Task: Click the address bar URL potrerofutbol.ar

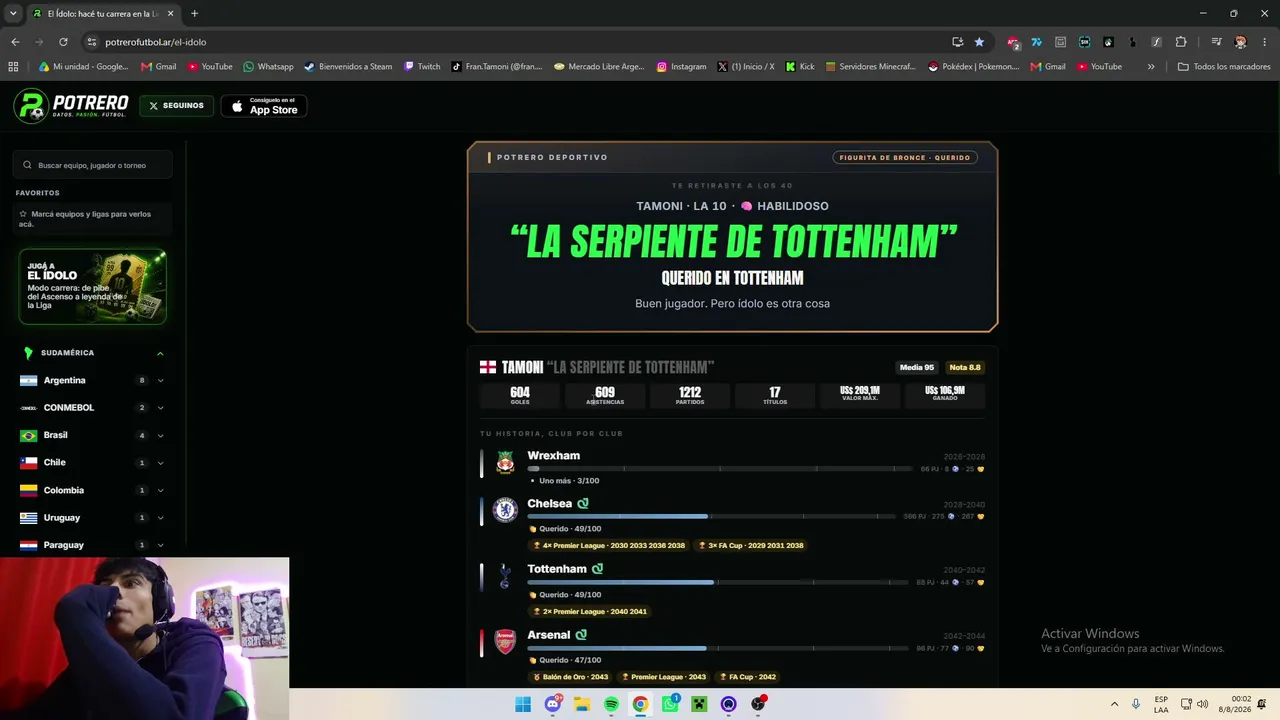Action: click(x=156, y=42)
